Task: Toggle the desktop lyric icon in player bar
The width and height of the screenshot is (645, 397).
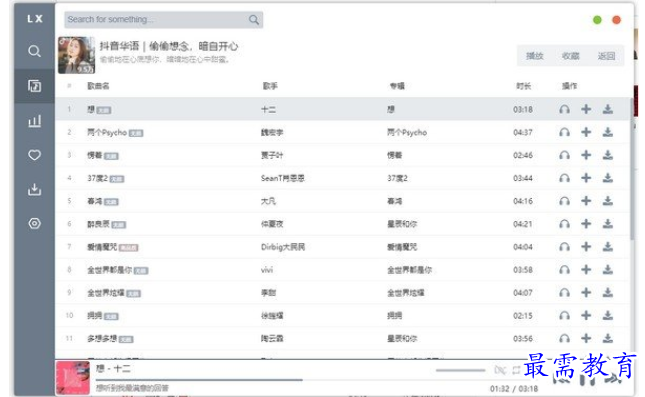Action: [x=500, y=370]
